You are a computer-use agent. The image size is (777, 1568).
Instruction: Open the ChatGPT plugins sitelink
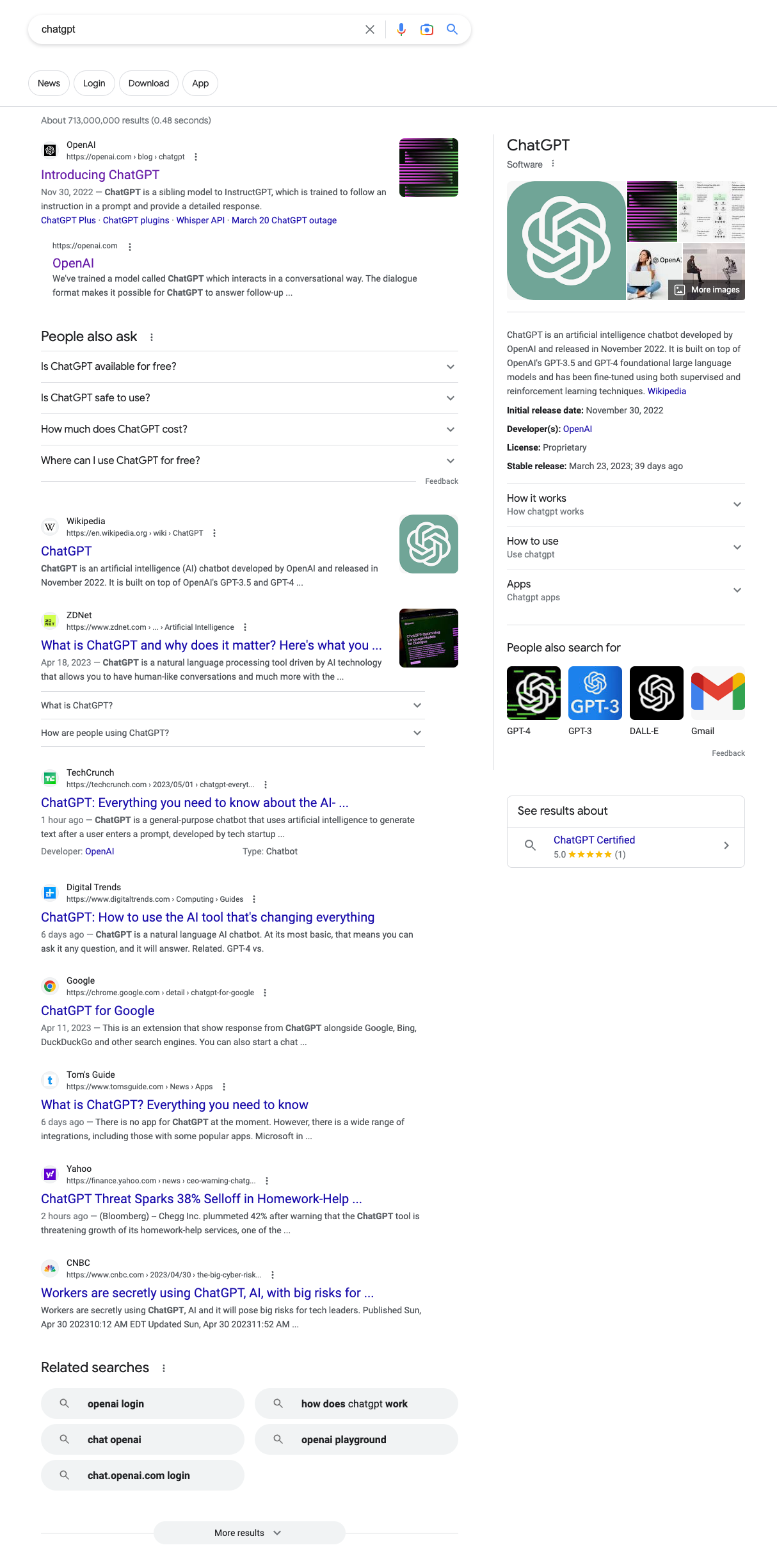(x=136, y=220)
